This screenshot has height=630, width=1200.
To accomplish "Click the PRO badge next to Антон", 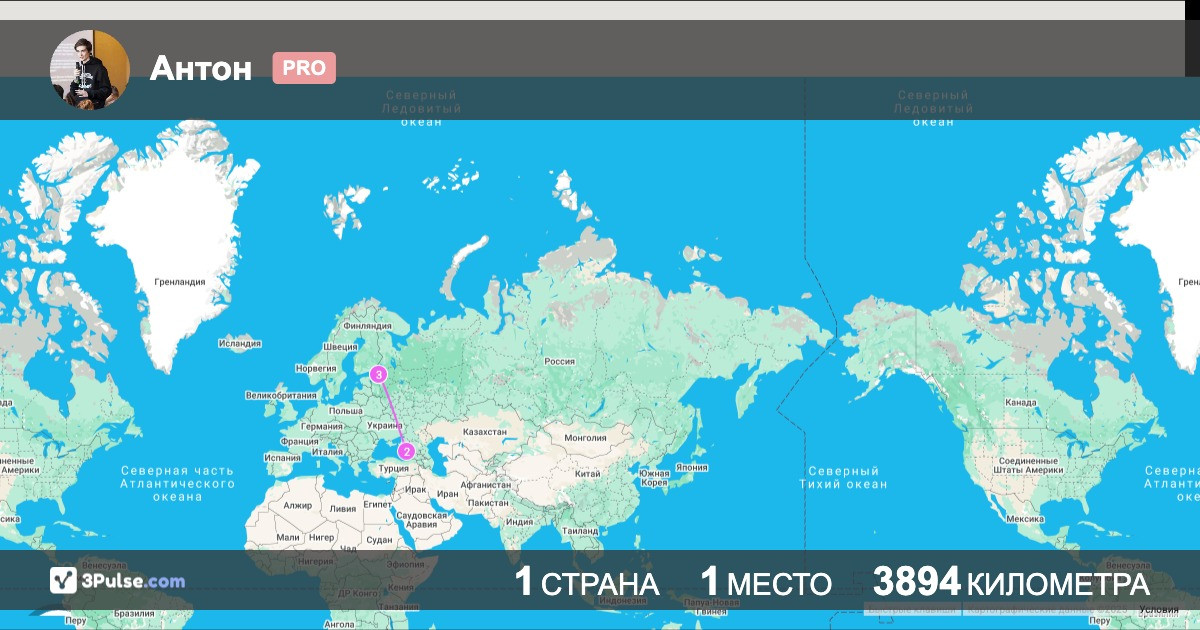I will (x=304, y=68).
